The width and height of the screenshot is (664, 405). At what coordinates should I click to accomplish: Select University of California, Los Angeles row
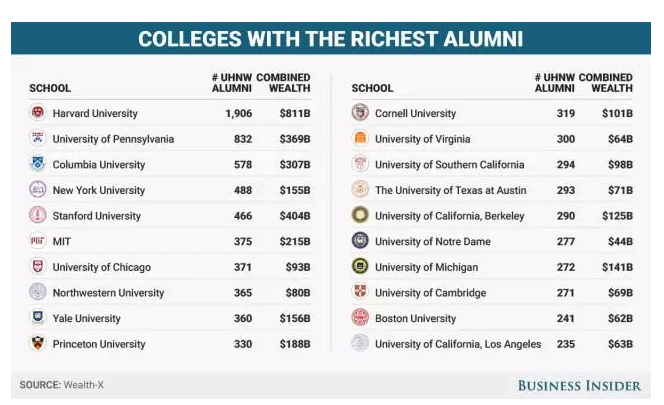click(492, 344)
